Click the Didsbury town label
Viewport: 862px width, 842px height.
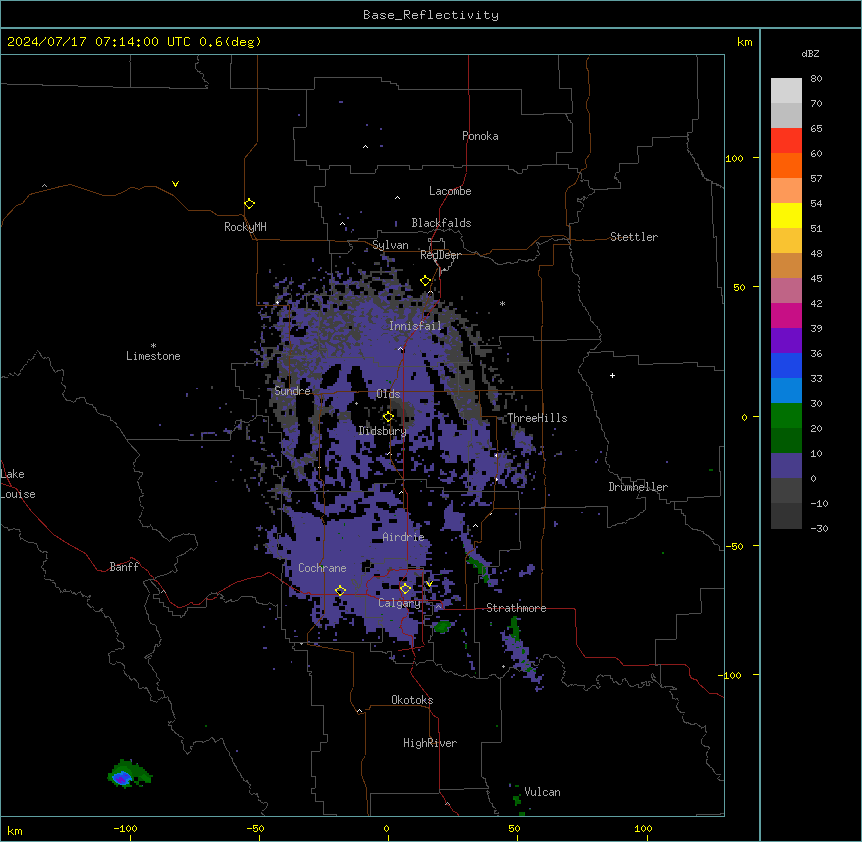pos(383,431)
